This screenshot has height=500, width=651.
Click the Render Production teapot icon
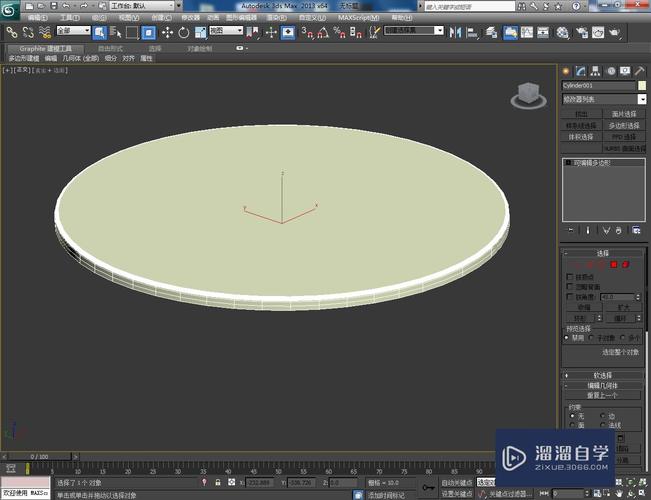pos(615,32)
